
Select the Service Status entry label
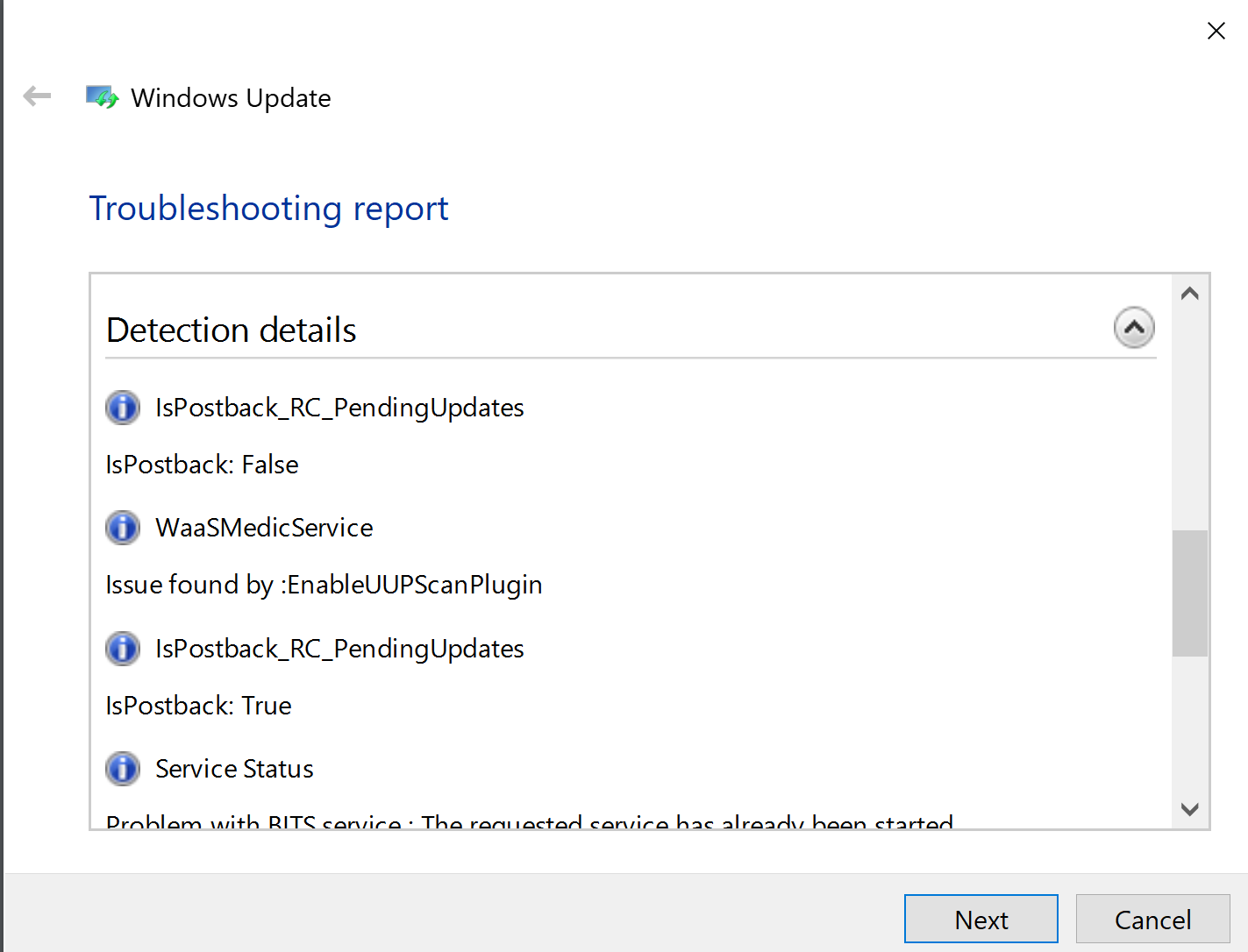point(234,769)
